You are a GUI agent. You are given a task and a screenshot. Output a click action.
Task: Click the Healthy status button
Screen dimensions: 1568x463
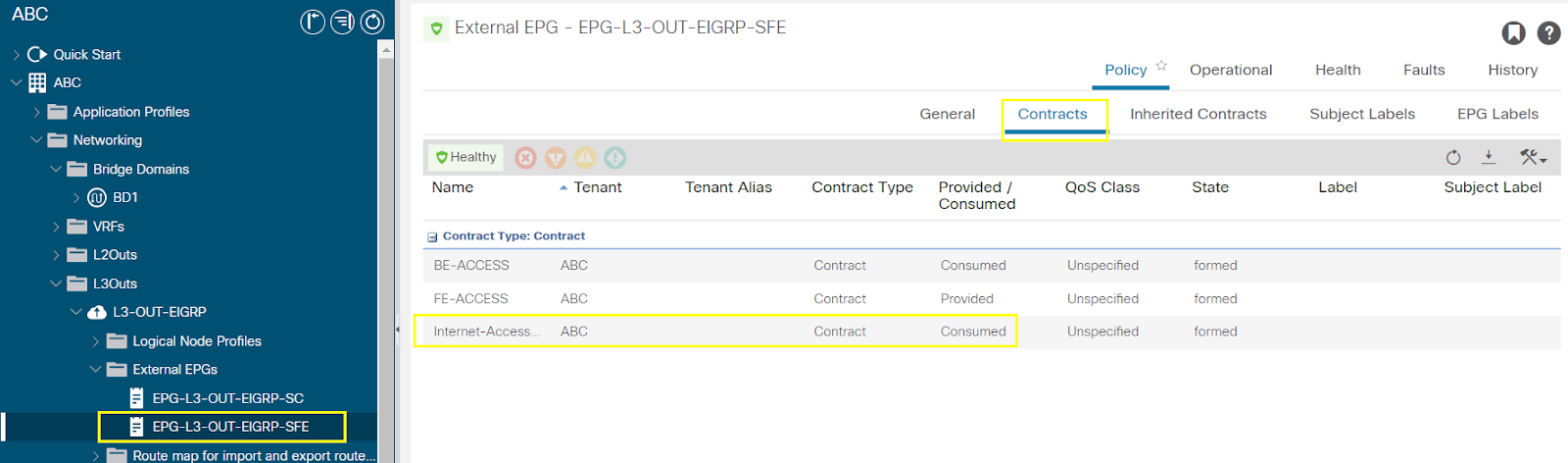coord(465,157)
